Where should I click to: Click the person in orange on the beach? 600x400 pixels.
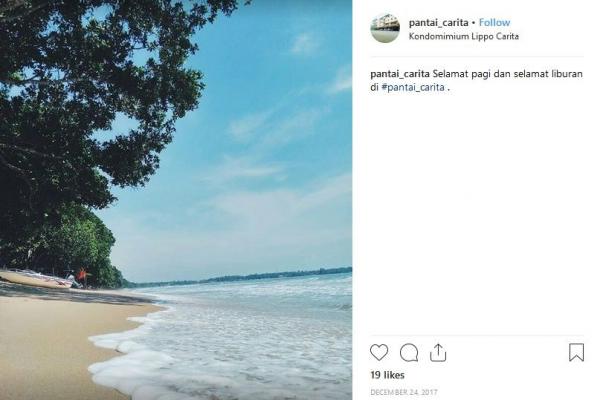(83, 277)
